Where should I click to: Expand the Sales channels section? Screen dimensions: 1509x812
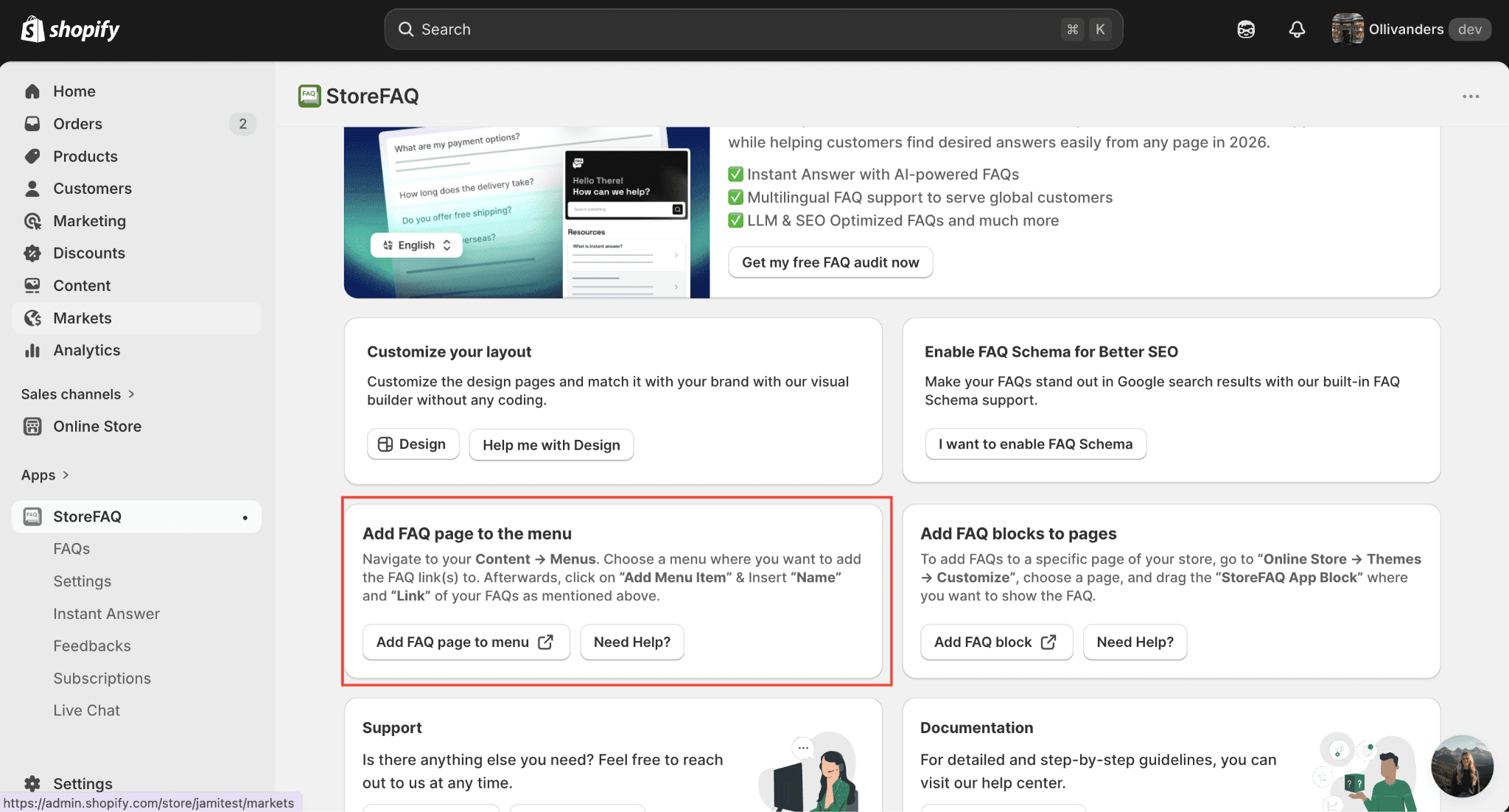[78, 394]
